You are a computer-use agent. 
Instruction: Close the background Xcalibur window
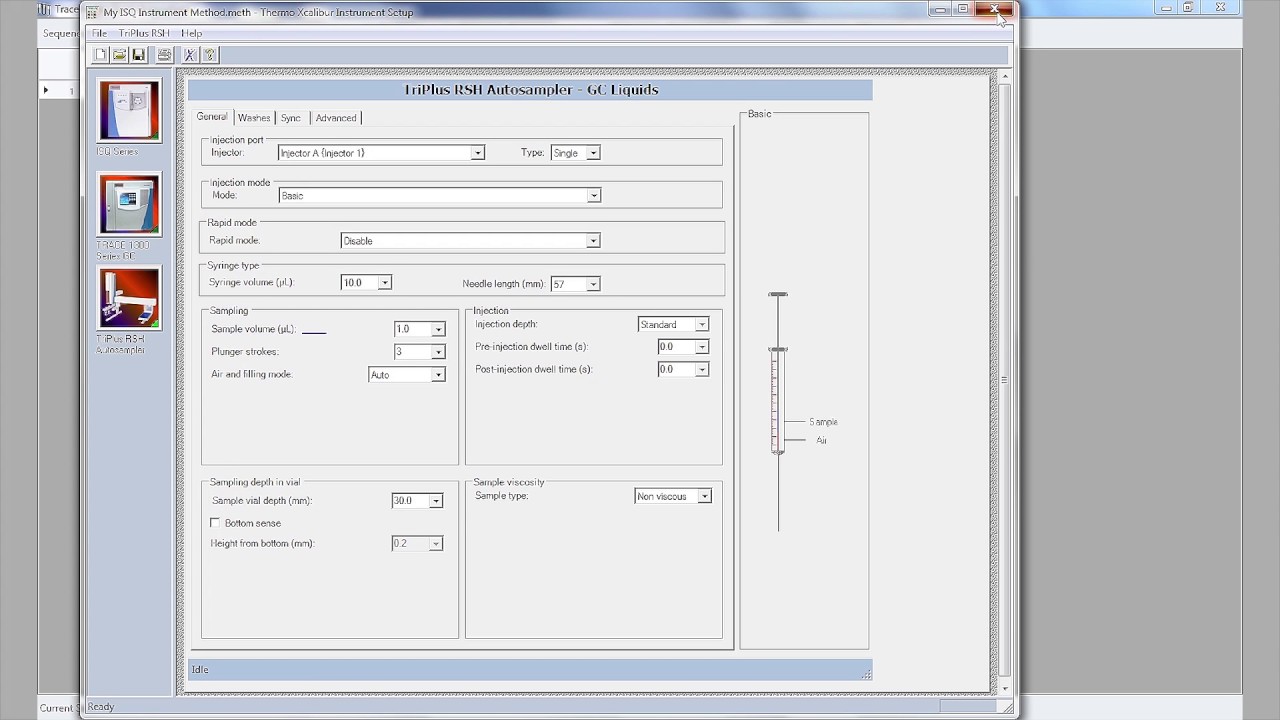(x=1220, y=7)
